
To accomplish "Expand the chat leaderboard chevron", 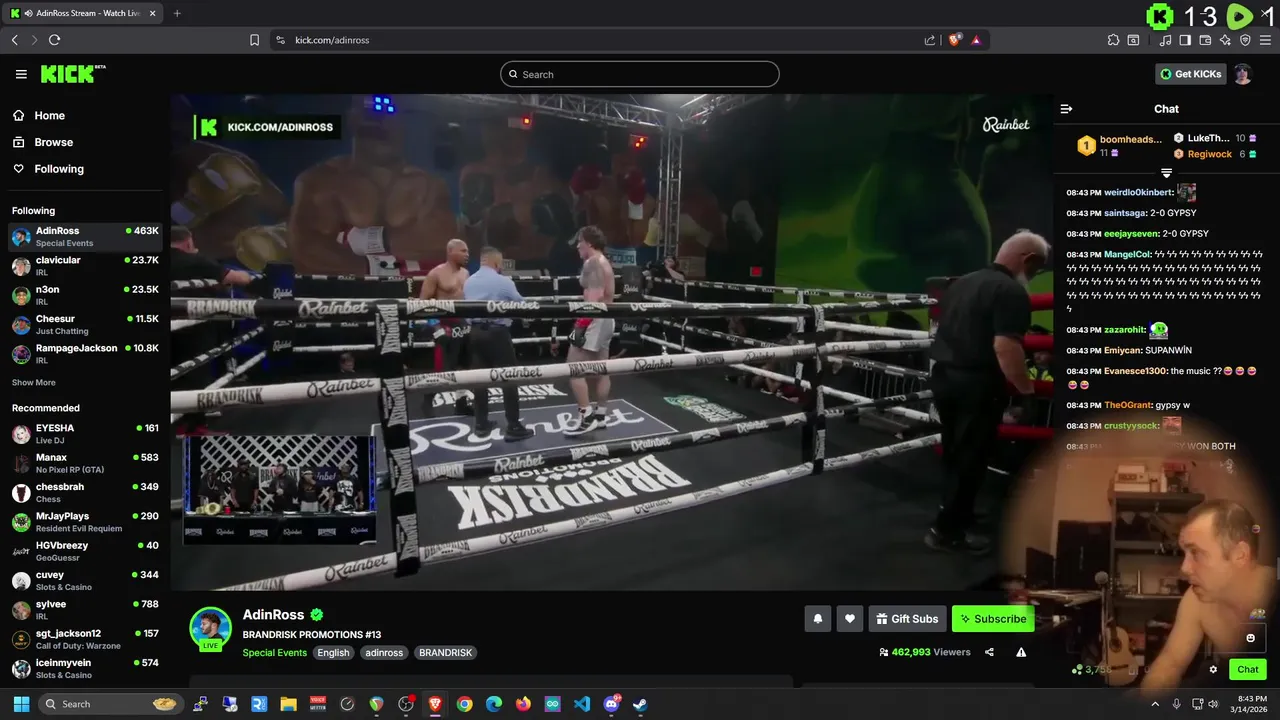I will click(1166, 173).
